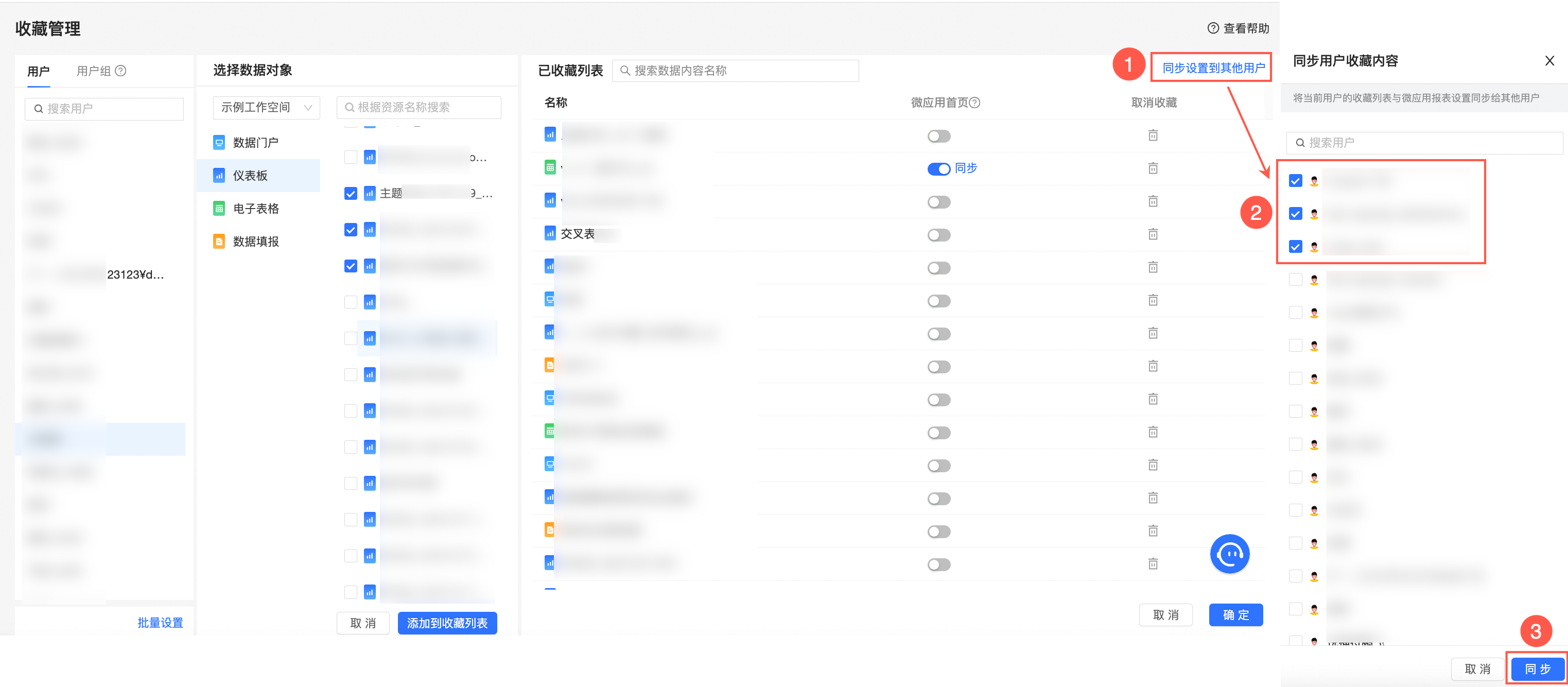Image resolution: width=1568 pixels, height=687 pixels.
Task: Uncheck first selected user in sync panel
Action: 1295,181
